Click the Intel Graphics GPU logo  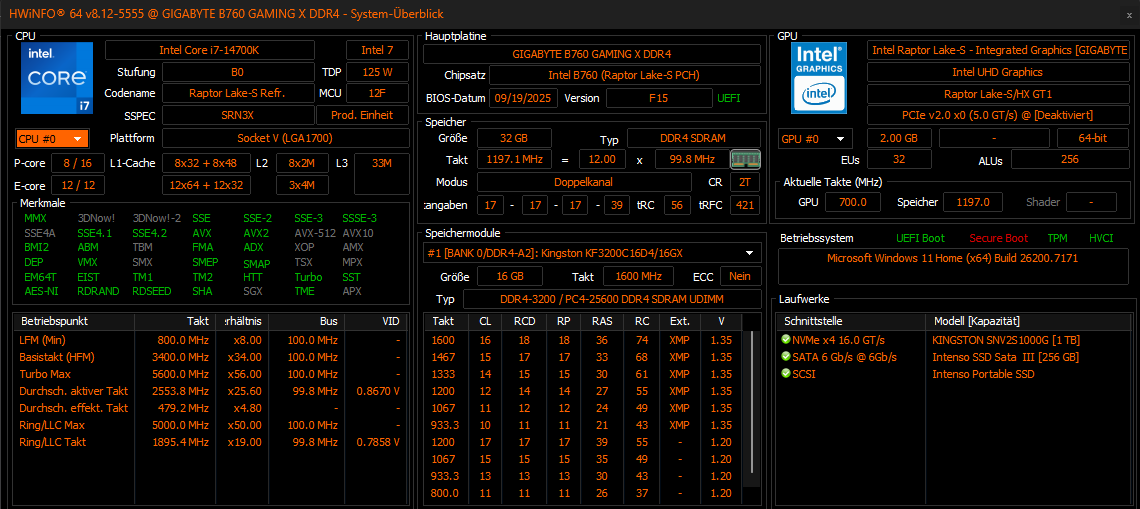819,78
